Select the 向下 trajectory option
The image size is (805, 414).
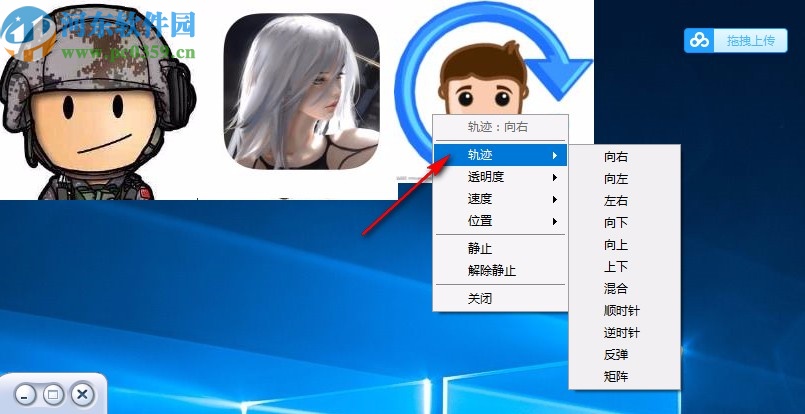click(x=625, y=223)
